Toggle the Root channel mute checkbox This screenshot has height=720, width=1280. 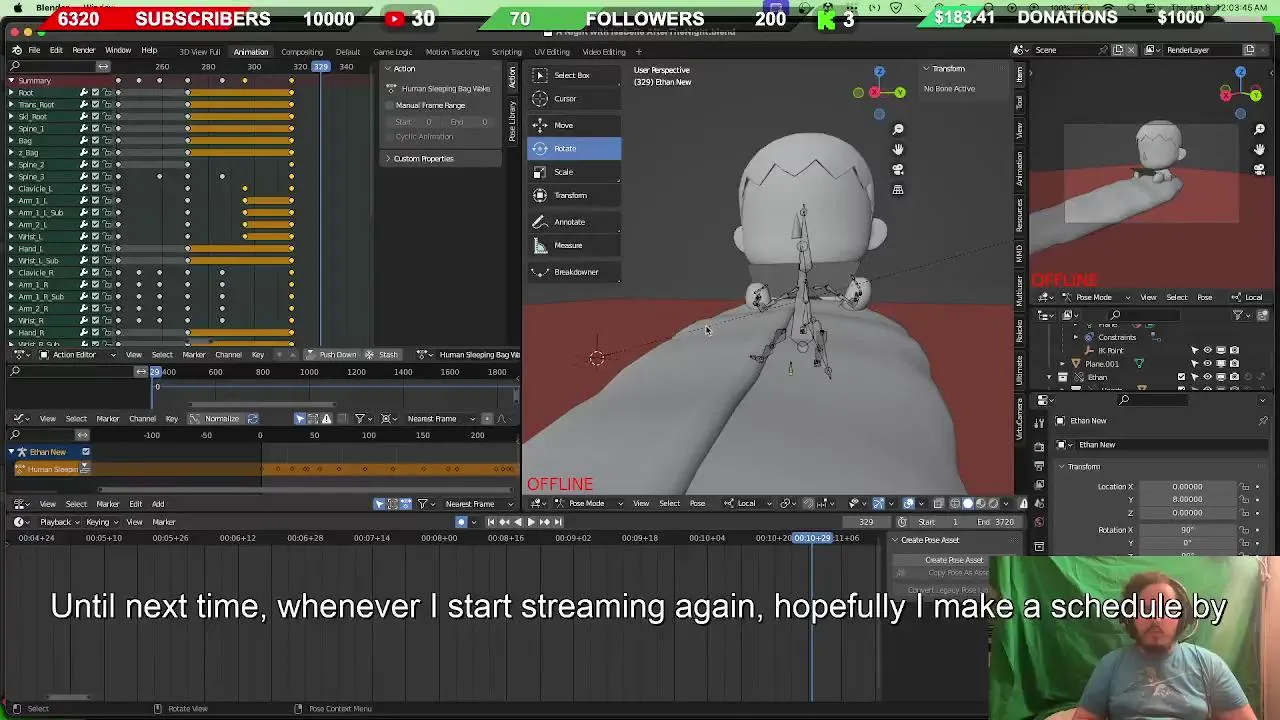click(x=95, y=93)
